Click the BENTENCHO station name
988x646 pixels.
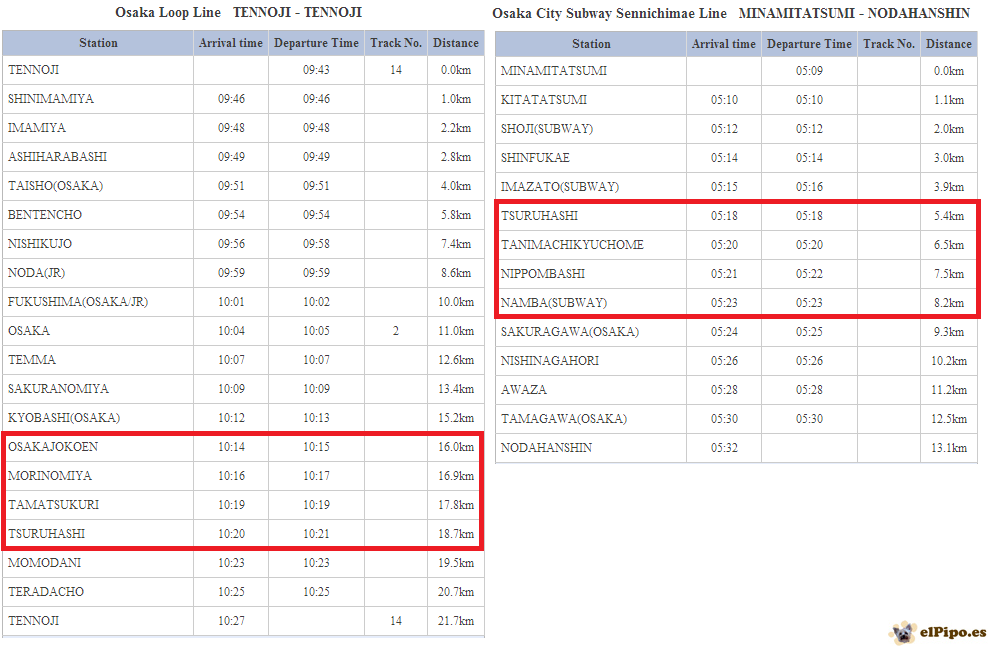45,215
